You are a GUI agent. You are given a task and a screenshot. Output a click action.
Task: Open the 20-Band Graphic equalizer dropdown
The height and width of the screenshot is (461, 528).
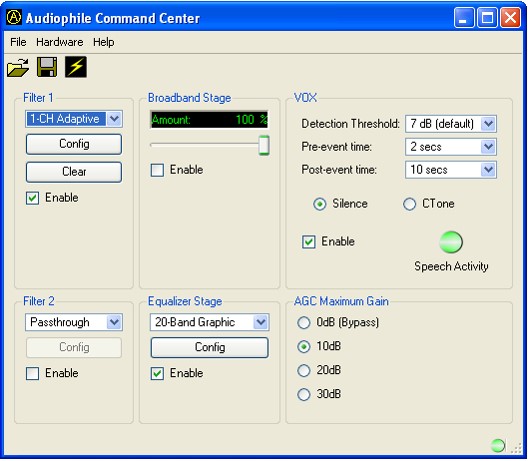[x=261, y=322]
